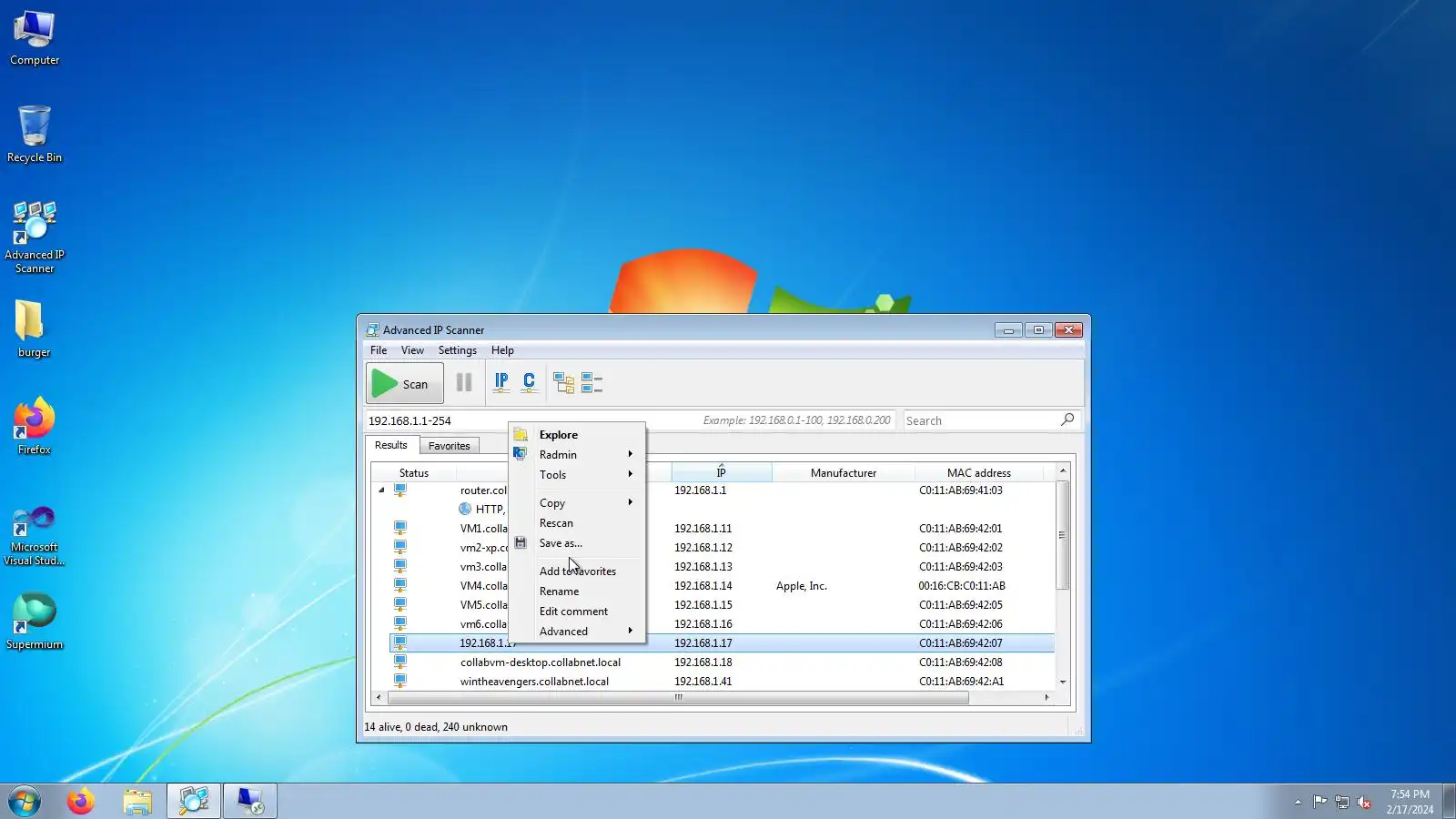Sort by the IP column header

[722, 473]
